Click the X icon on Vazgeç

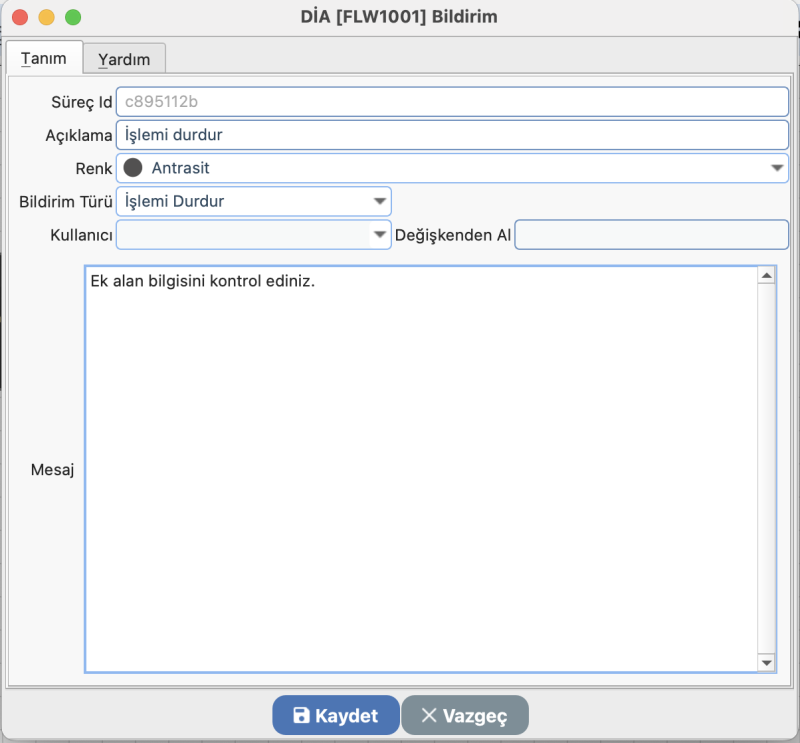[429, 716]
